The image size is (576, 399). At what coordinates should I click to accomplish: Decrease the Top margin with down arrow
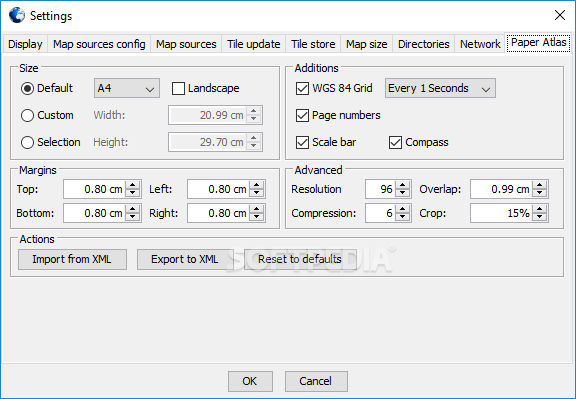pos(133,193)
